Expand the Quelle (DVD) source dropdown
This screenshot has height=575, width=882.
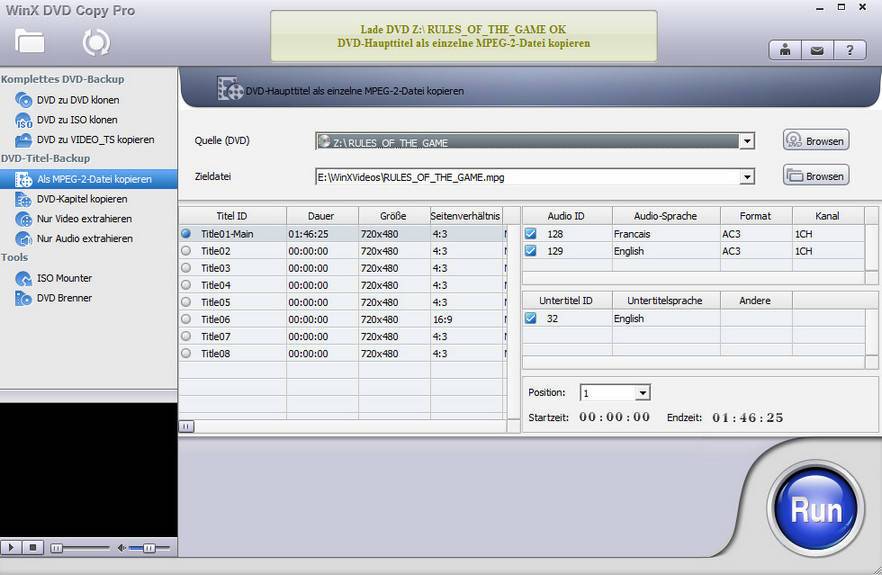coord(746,141)
